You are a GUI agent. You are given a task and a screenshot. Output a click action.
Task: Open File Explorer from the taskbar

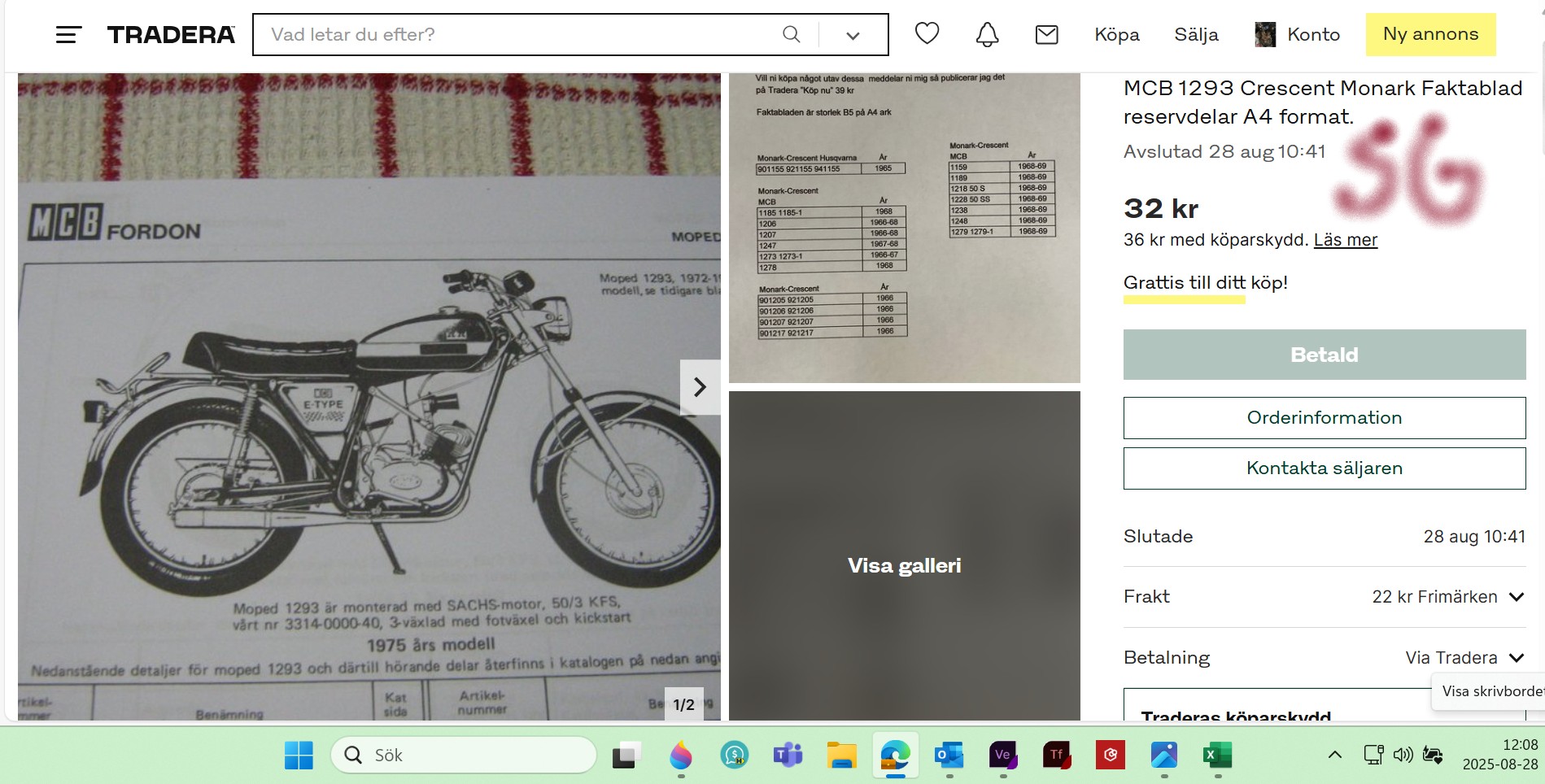(x=841, y=756)
